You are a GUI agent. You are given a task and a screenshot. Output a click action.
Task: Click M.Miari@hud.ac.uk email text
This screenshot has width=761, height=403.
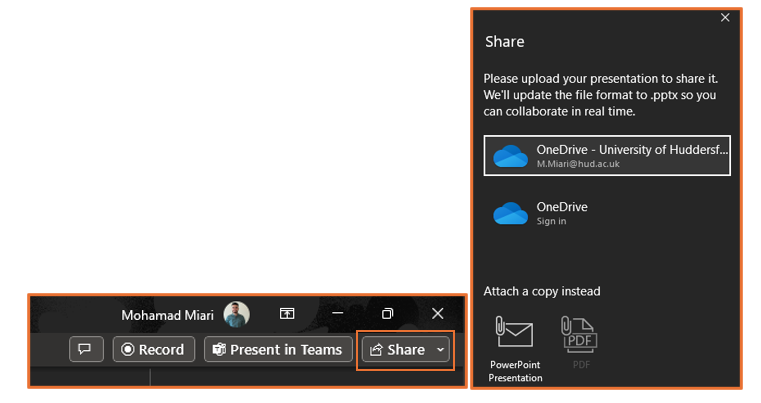point(578,164)
